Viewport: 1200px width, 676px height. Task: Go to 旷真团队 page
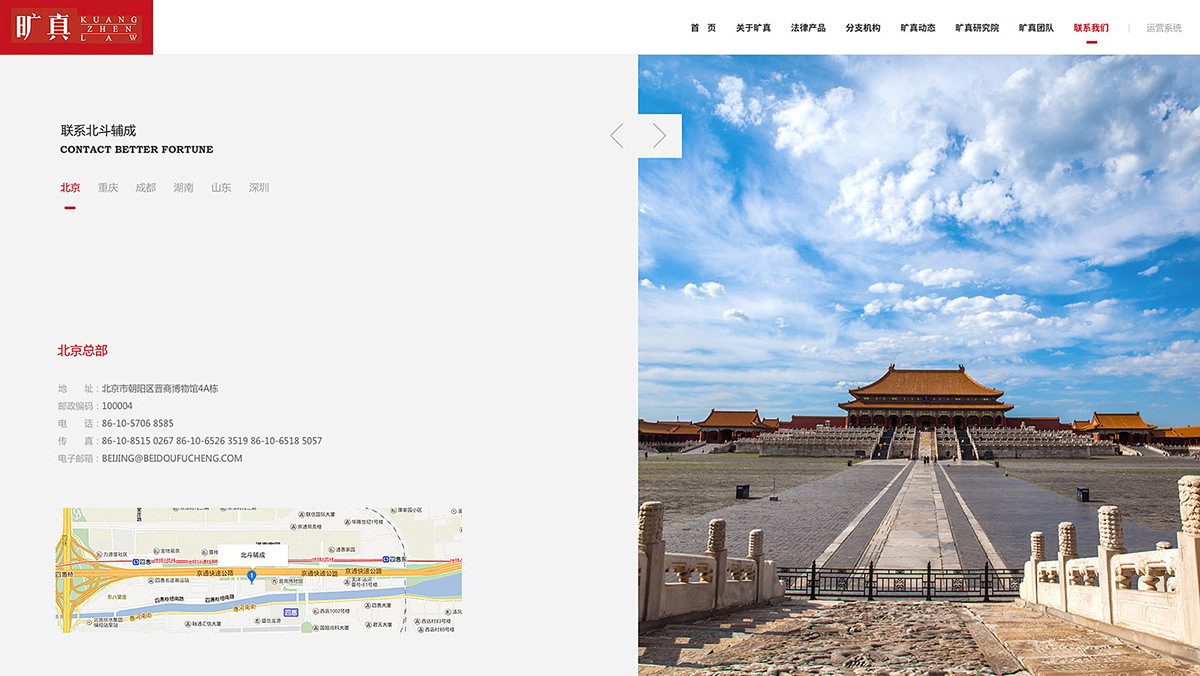tap(1036, 28)
